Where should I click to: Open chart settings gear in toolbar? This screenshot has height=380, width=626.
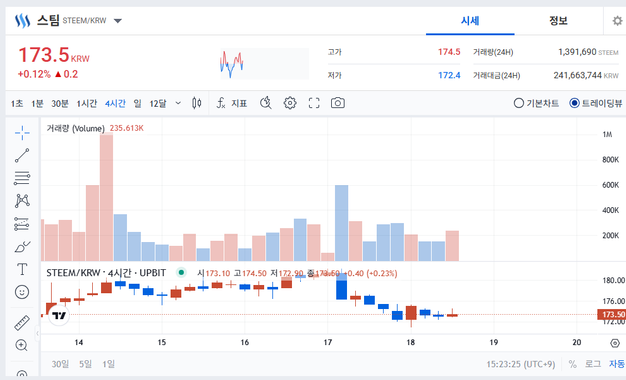(x=290, y=103)
